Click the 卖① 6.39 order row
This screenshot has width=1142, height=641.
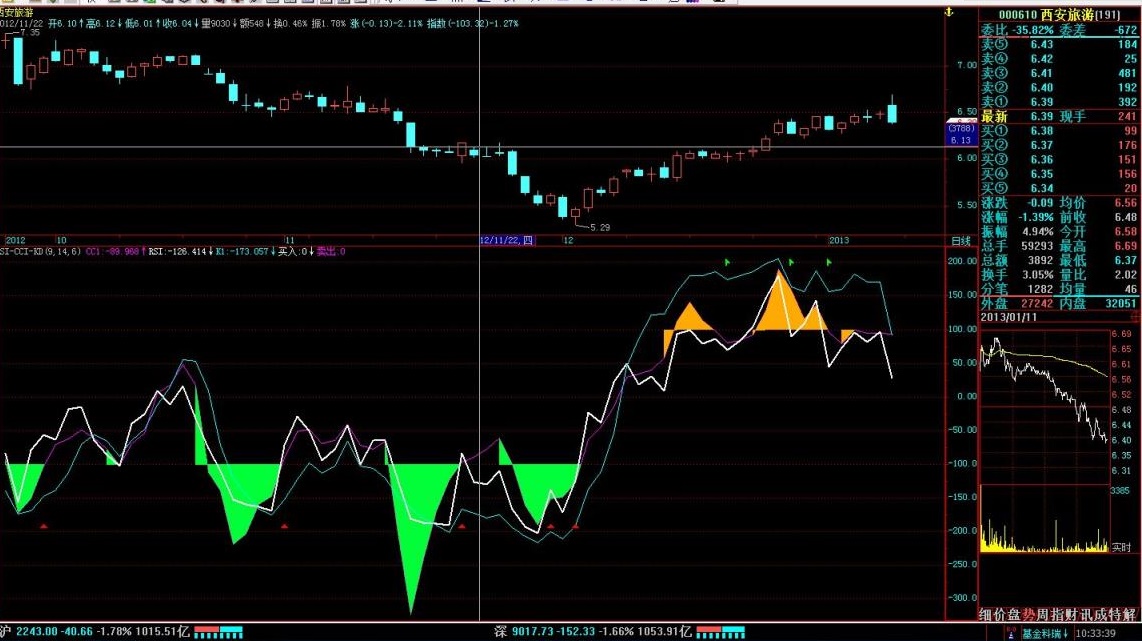point(1059,102)
